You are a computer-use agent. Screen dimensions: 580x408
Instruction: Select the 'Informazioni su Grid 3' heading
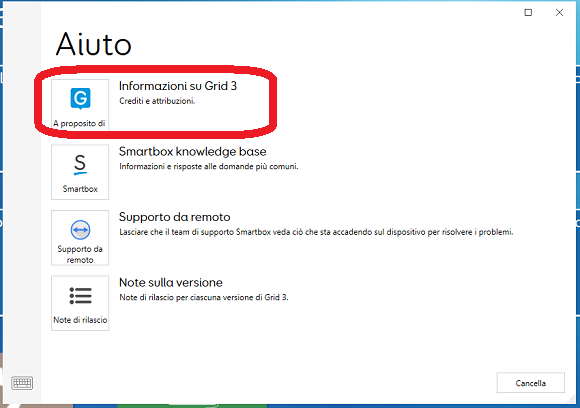tap(178, 86)
